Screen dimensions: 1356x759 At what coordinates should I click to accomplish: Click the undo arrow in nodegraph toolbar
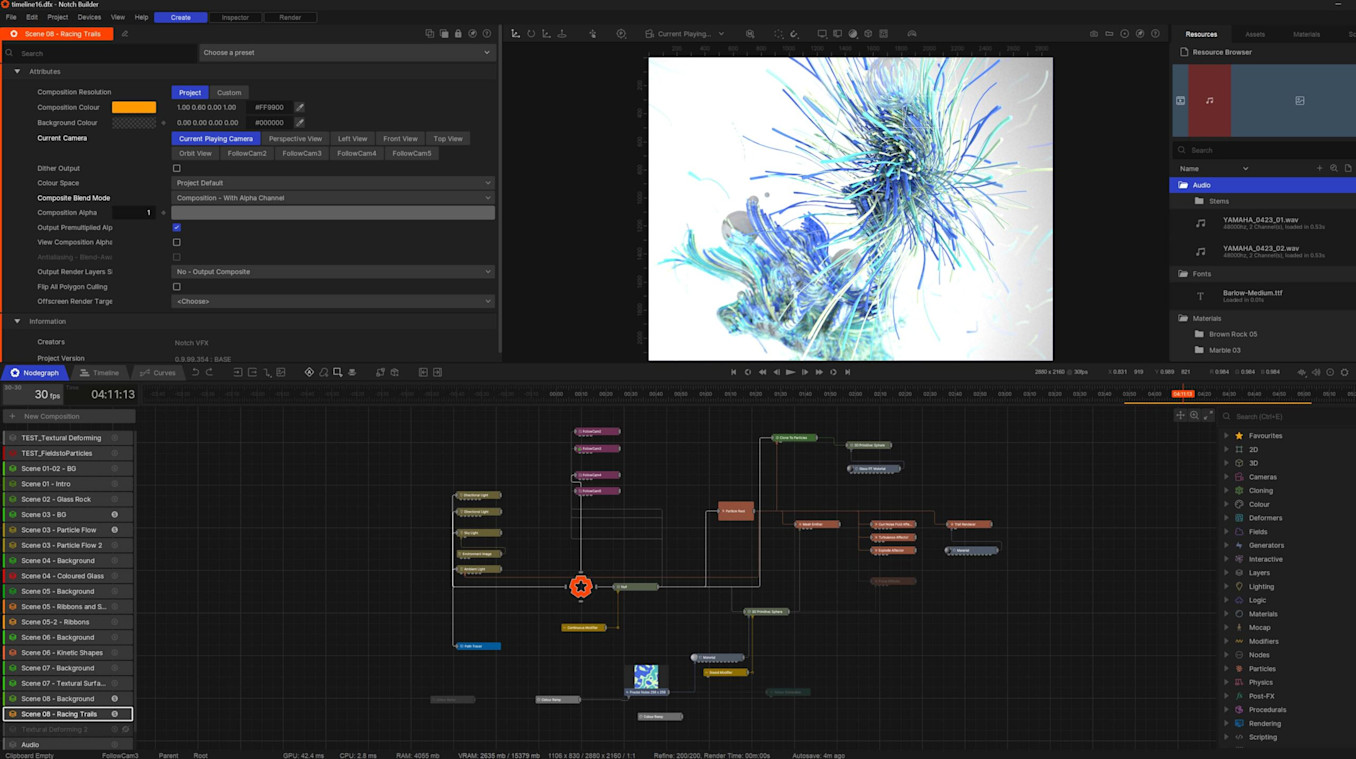195,372
